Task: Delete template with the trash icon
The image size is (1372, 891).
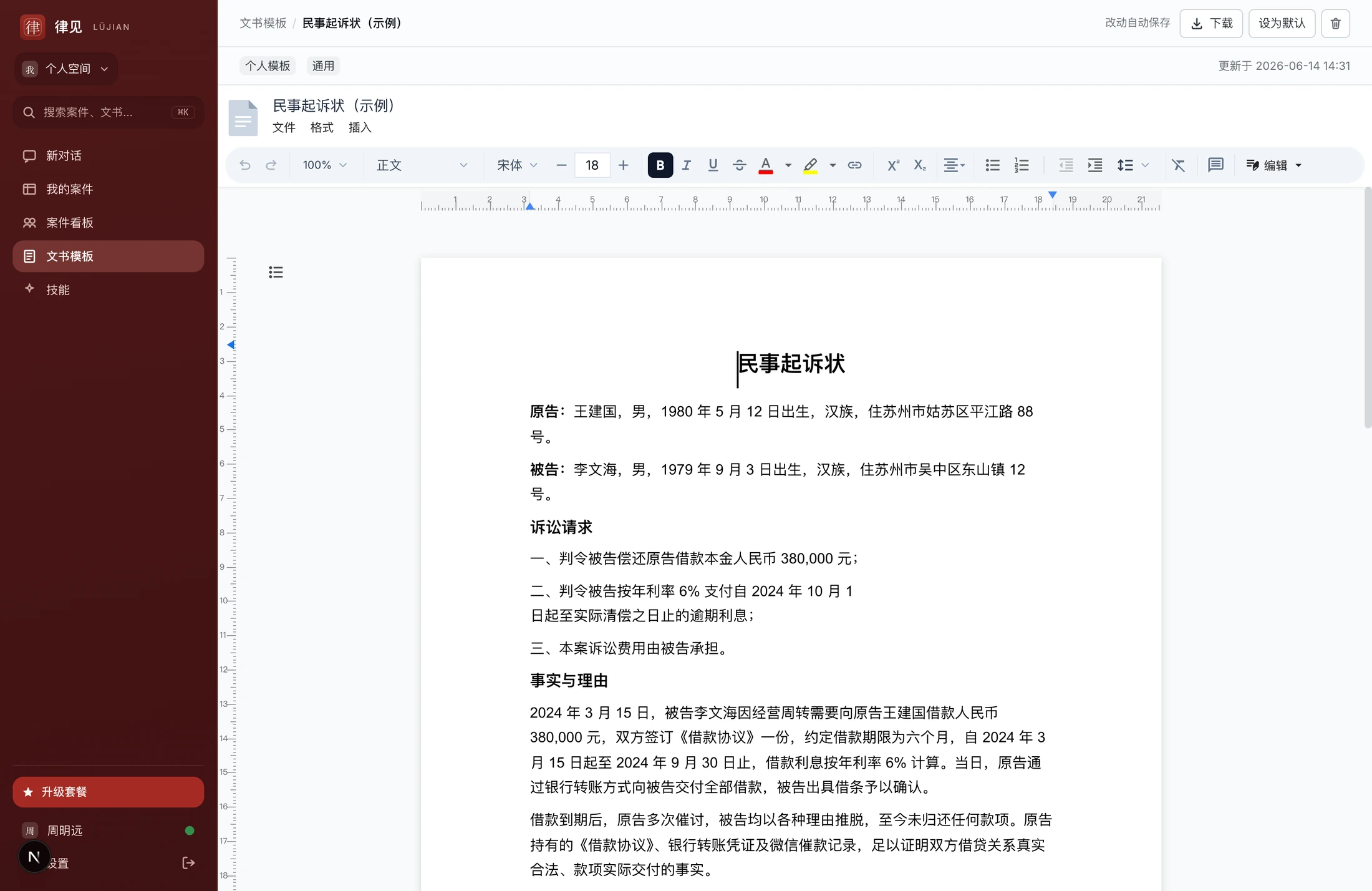Action: pos(1335,24)
